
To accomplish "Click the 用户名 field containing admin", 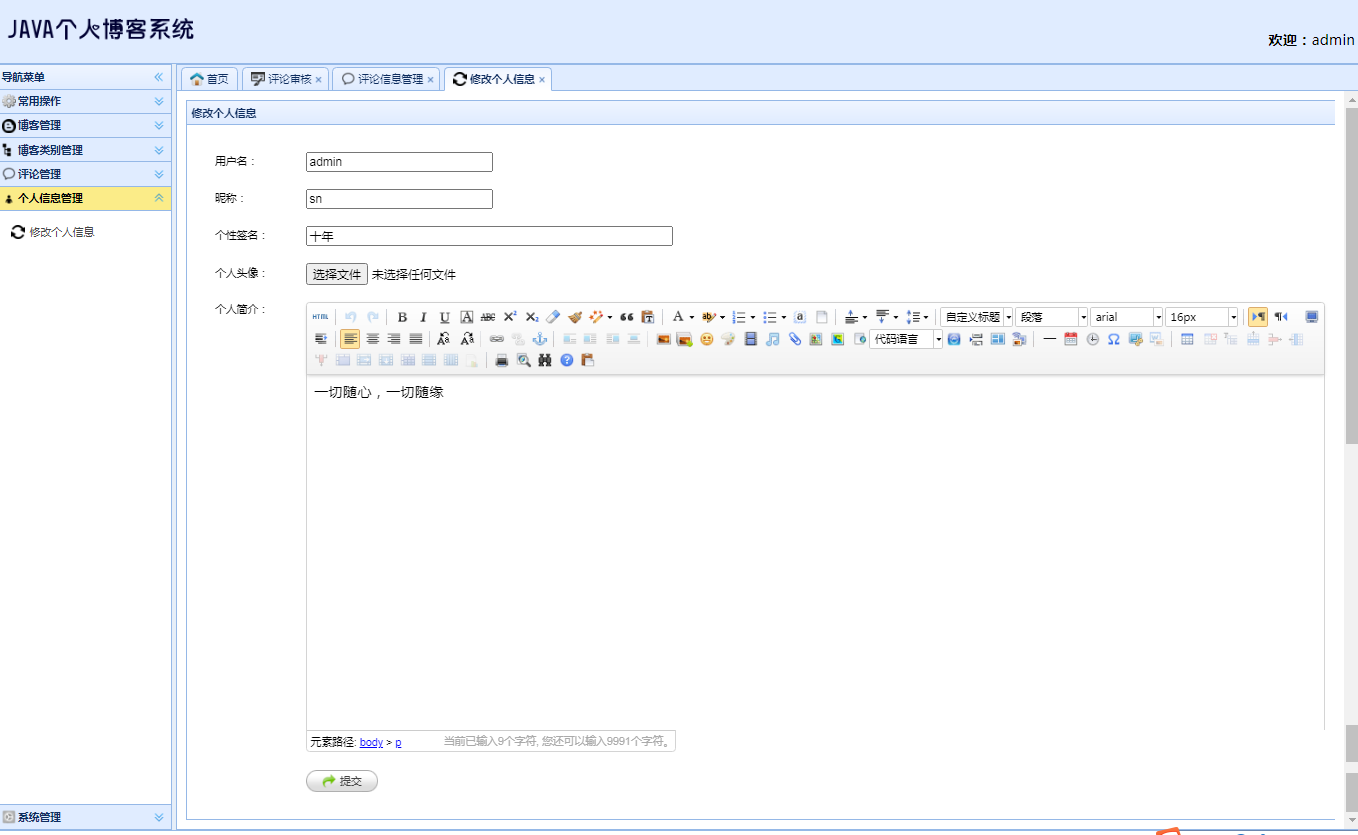I will coord(399,162).
